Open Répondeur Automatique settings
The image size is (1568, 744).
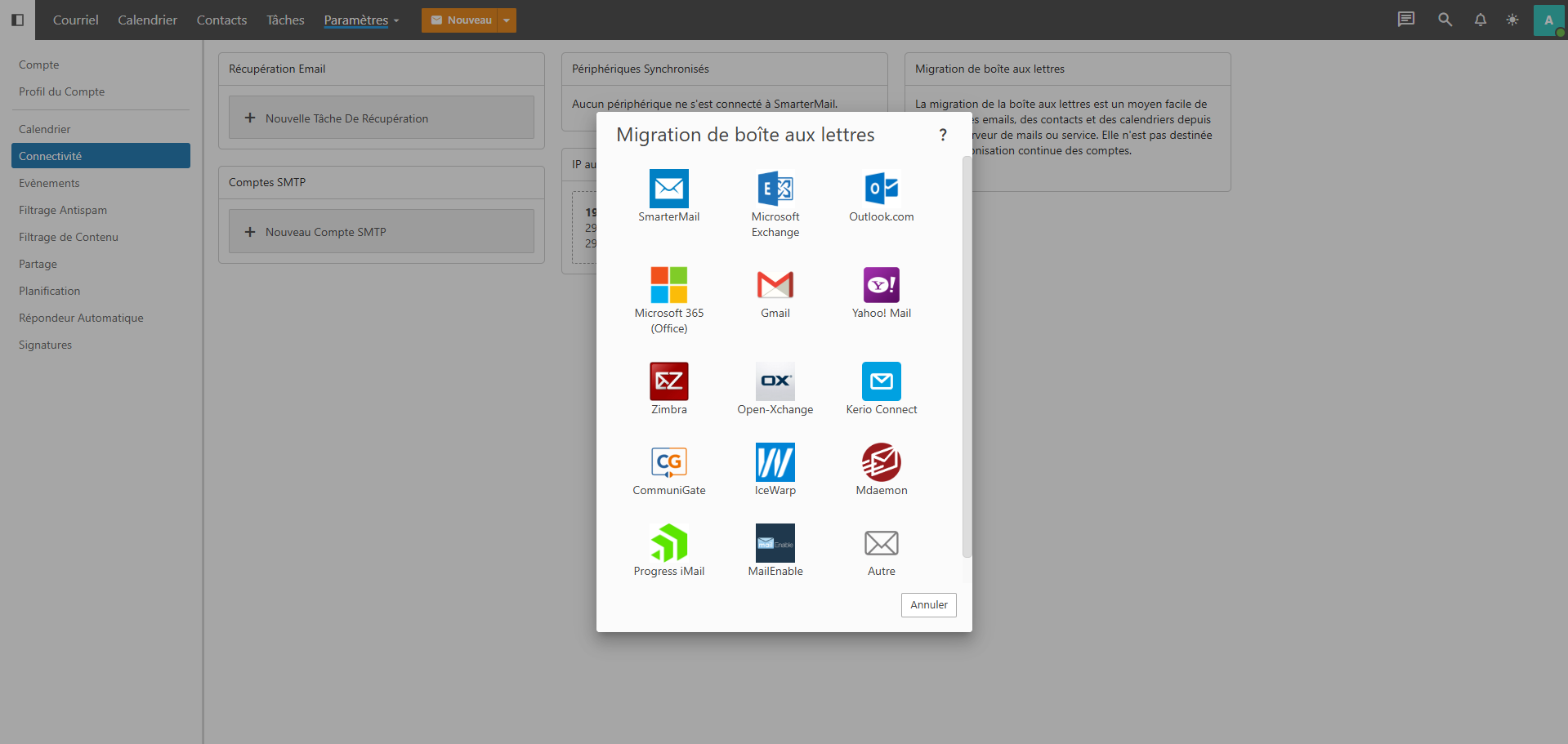[x=101, y=318]
